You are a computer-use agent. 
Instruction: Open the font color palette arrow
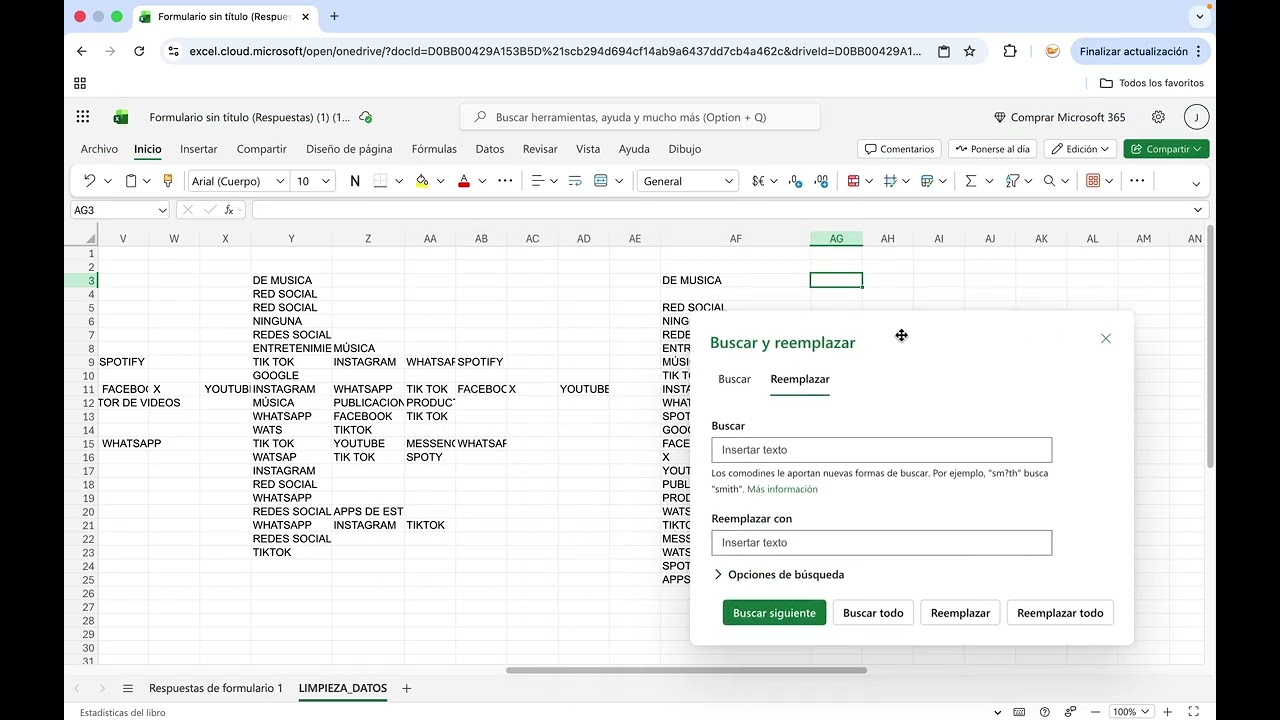pos(482,181)
